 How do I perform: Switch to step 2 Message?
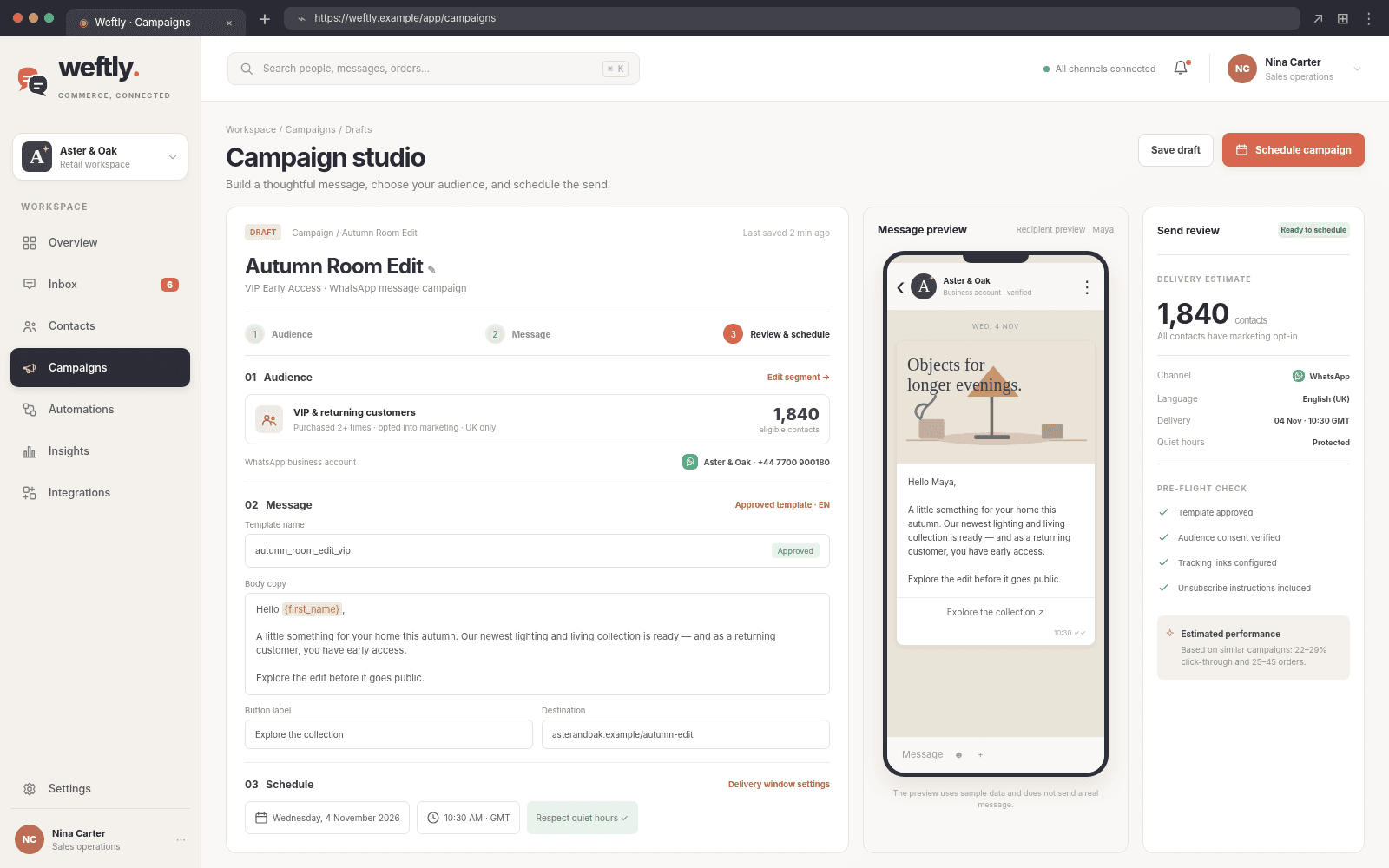coord(518,334)
